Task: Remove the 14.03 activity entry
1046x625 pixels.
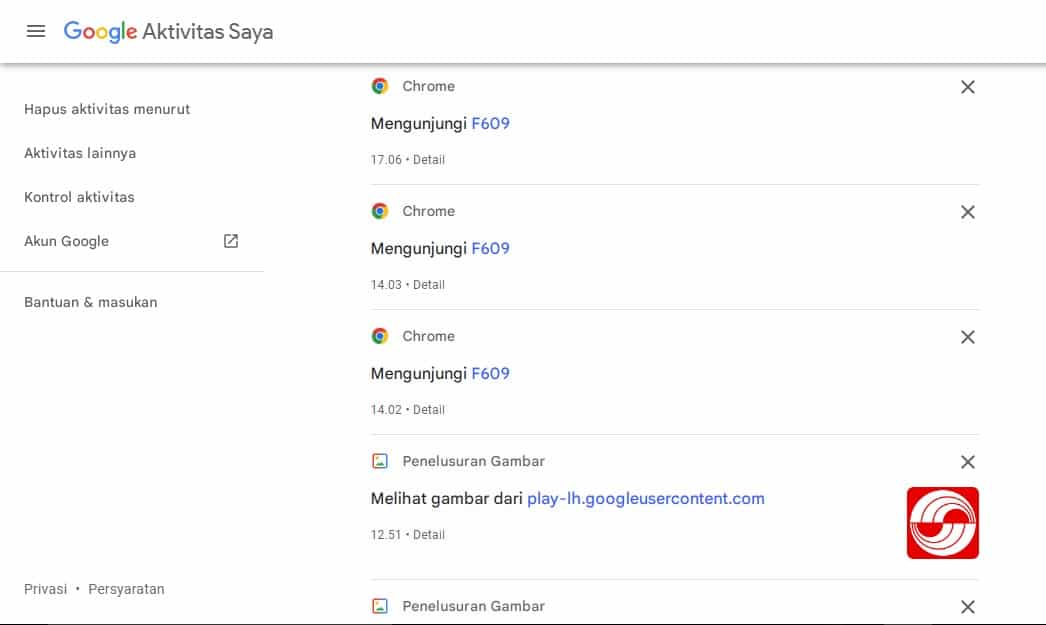Action: point(967,212)
